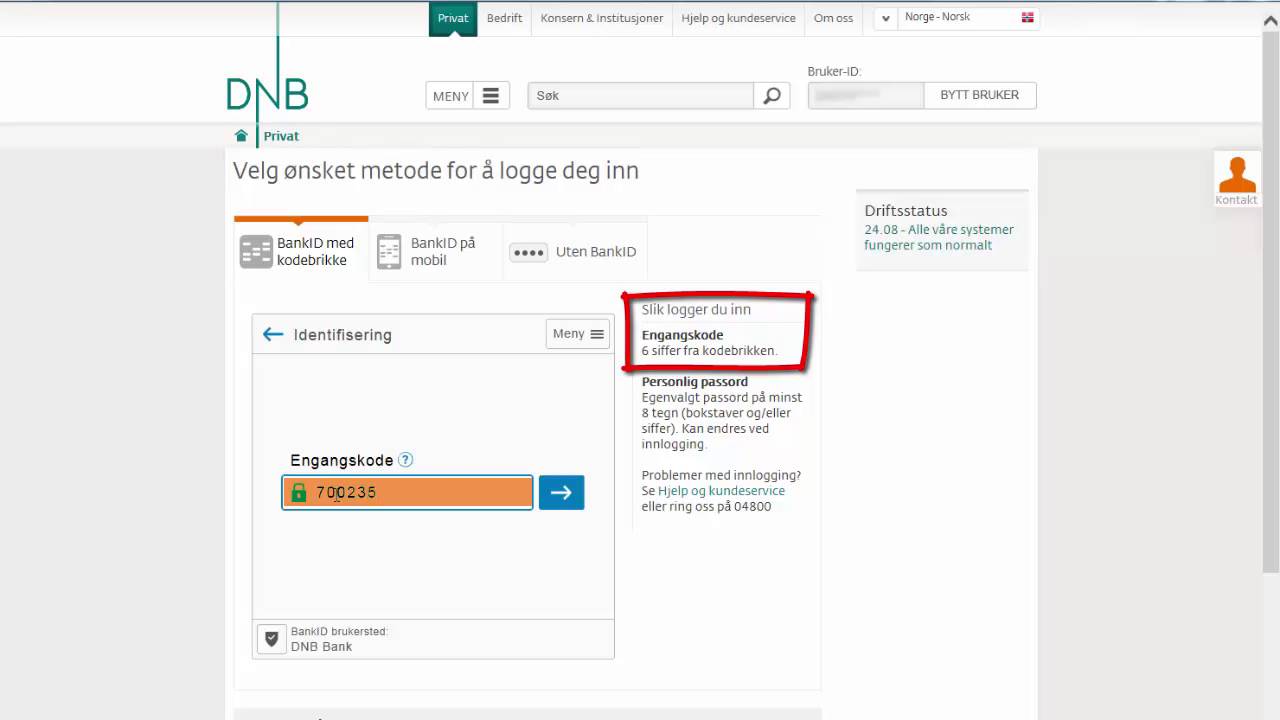The width and height of the screenshot is (1280, 720).
Task: Click the Norwegian flag icon
Action: click(x=1027, y=18)
